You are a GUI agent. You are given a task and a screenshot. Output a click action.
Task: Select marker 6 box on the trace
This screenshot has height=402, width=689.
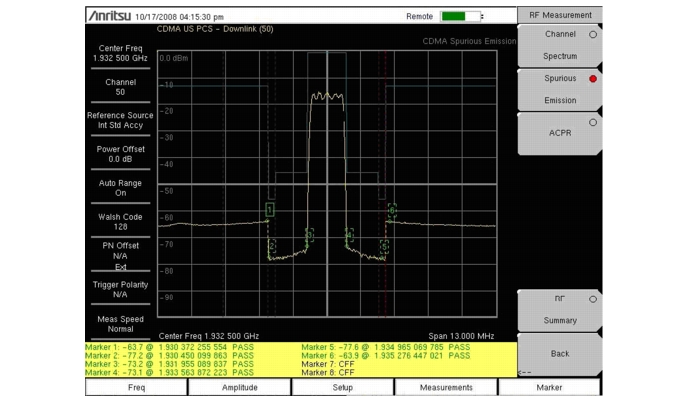pos(392,209)
